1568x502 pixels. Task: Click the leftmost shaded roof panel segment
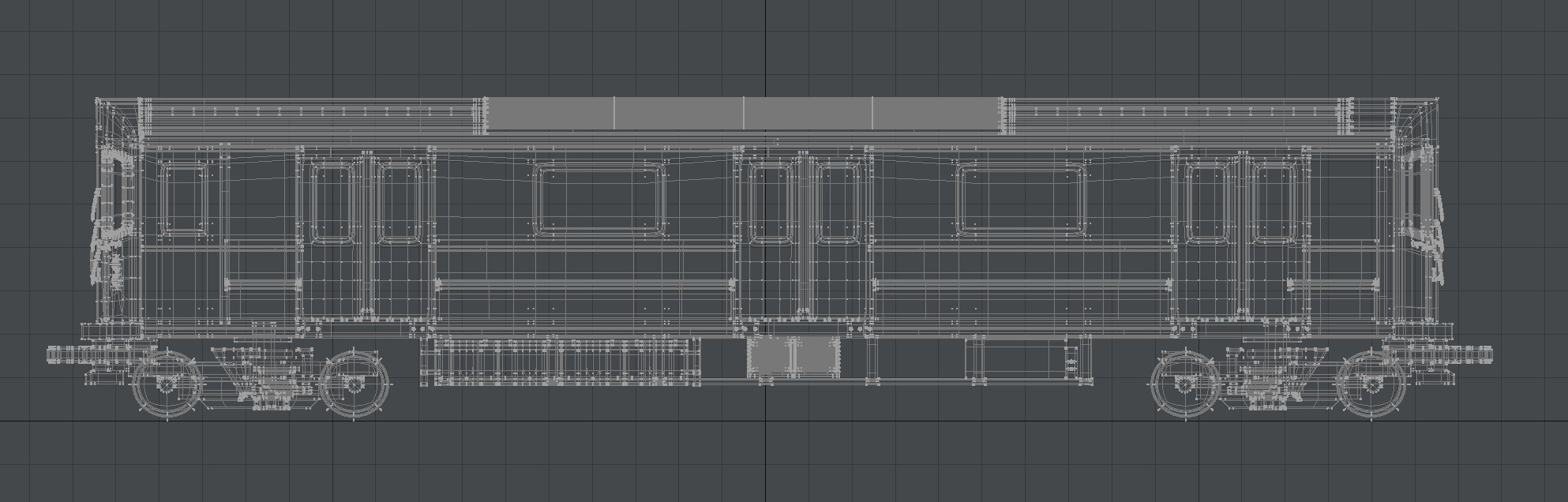[550, 113]
